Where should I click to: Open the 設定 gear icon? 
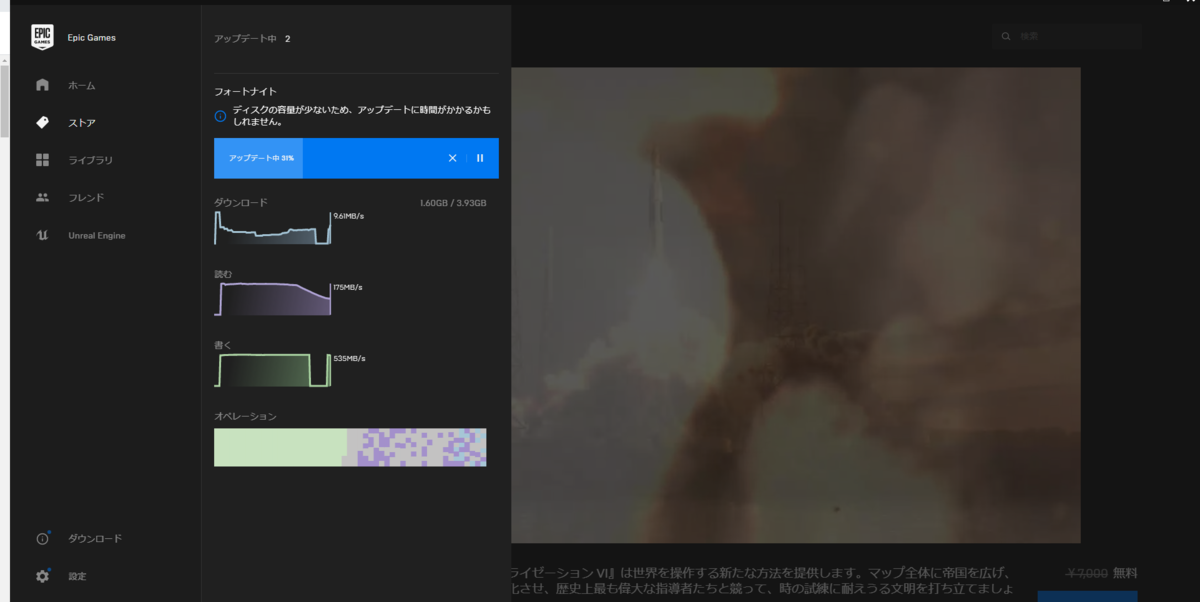(42, 576)
